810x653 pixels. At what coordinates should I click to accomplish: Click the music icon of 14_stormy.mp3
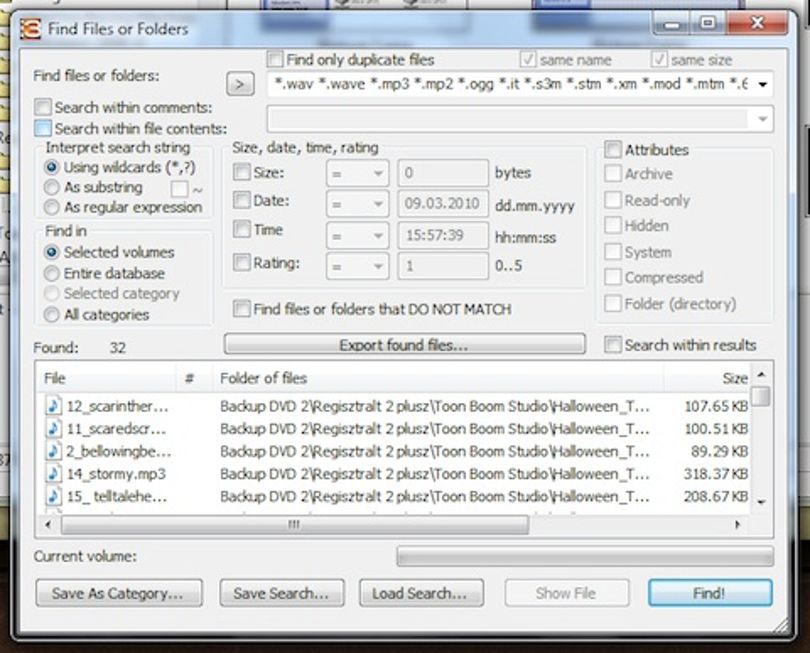[x=53, y=474]
